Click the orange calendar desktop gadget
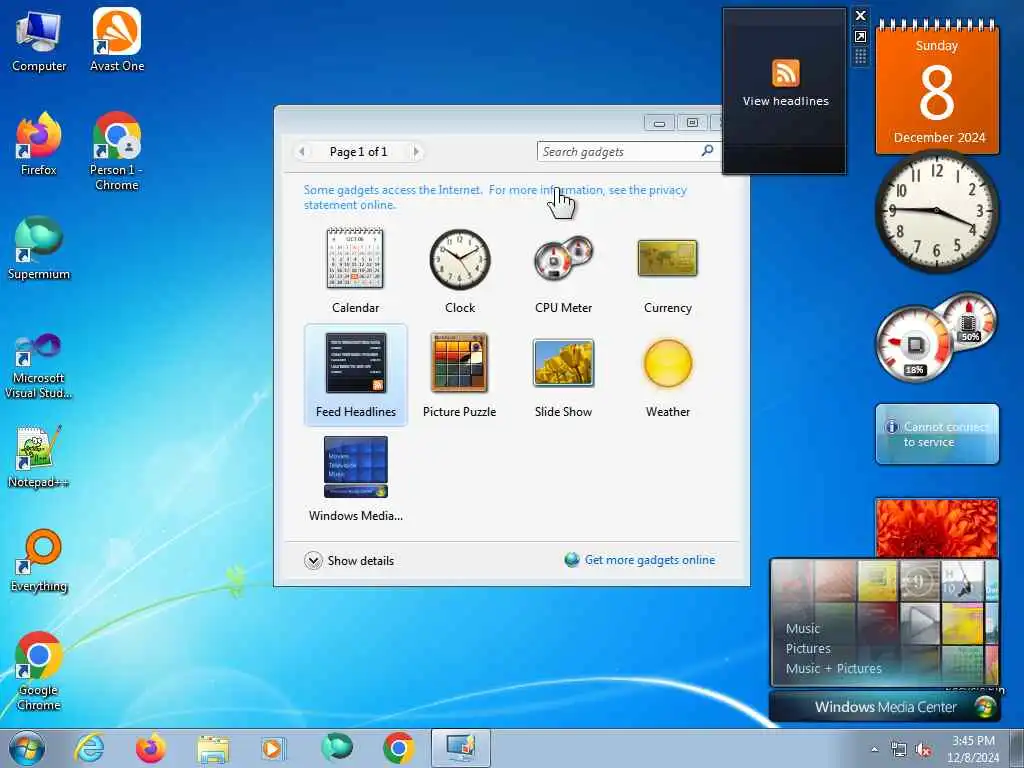The width and height of the screenshot is (1024, 768). 937,88
